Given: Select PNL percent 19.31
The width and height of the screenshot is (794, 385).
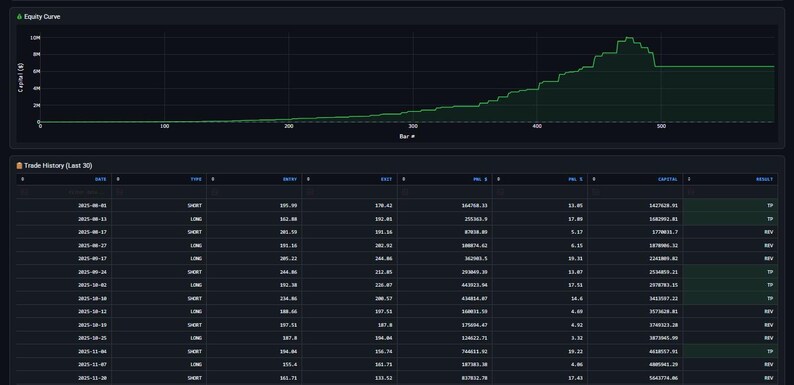Looking at the screenshot, I should coord(575,258).
